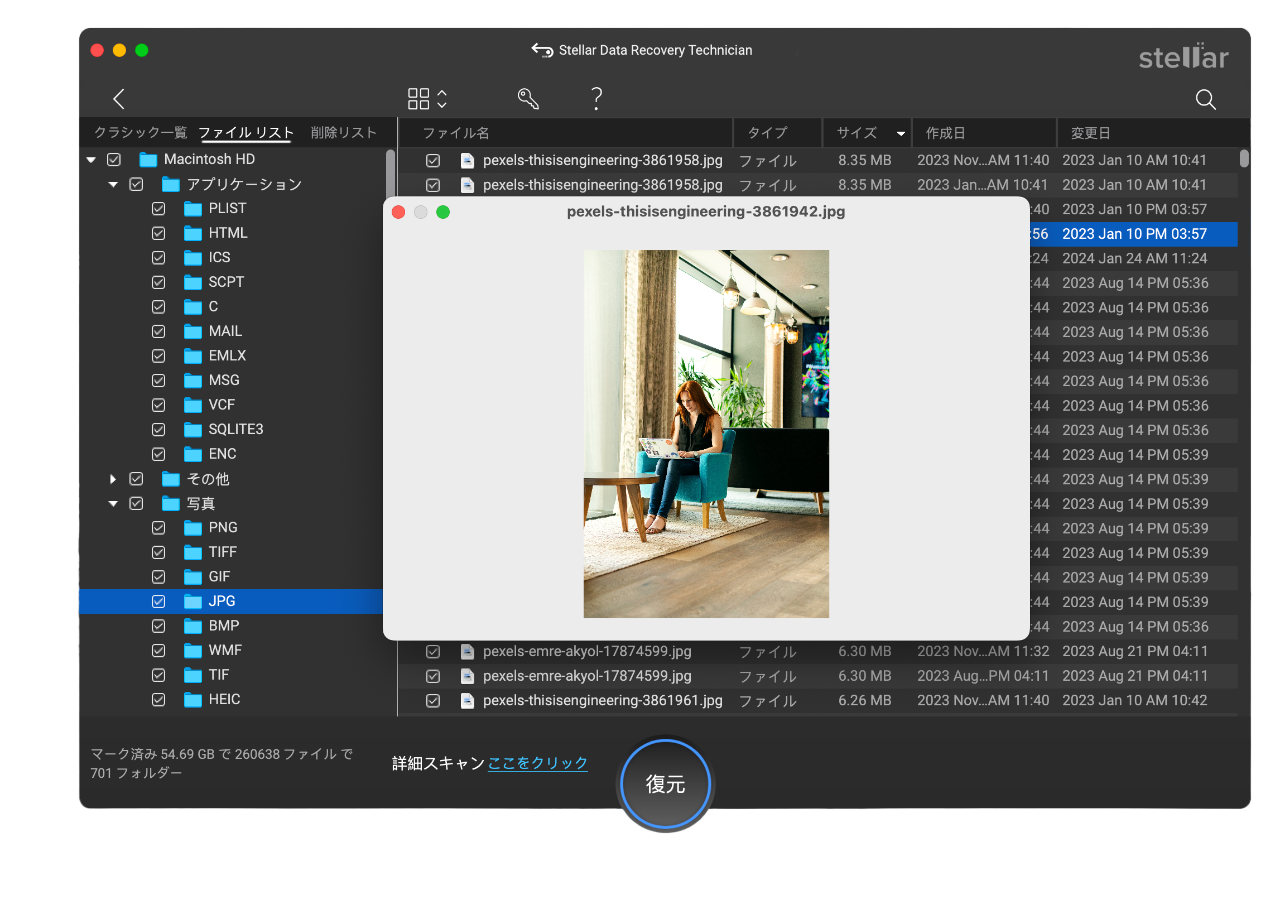Toggle the TIF folder checkbox
Viewport: 1280px width, 898px height.
click(158, 675)
